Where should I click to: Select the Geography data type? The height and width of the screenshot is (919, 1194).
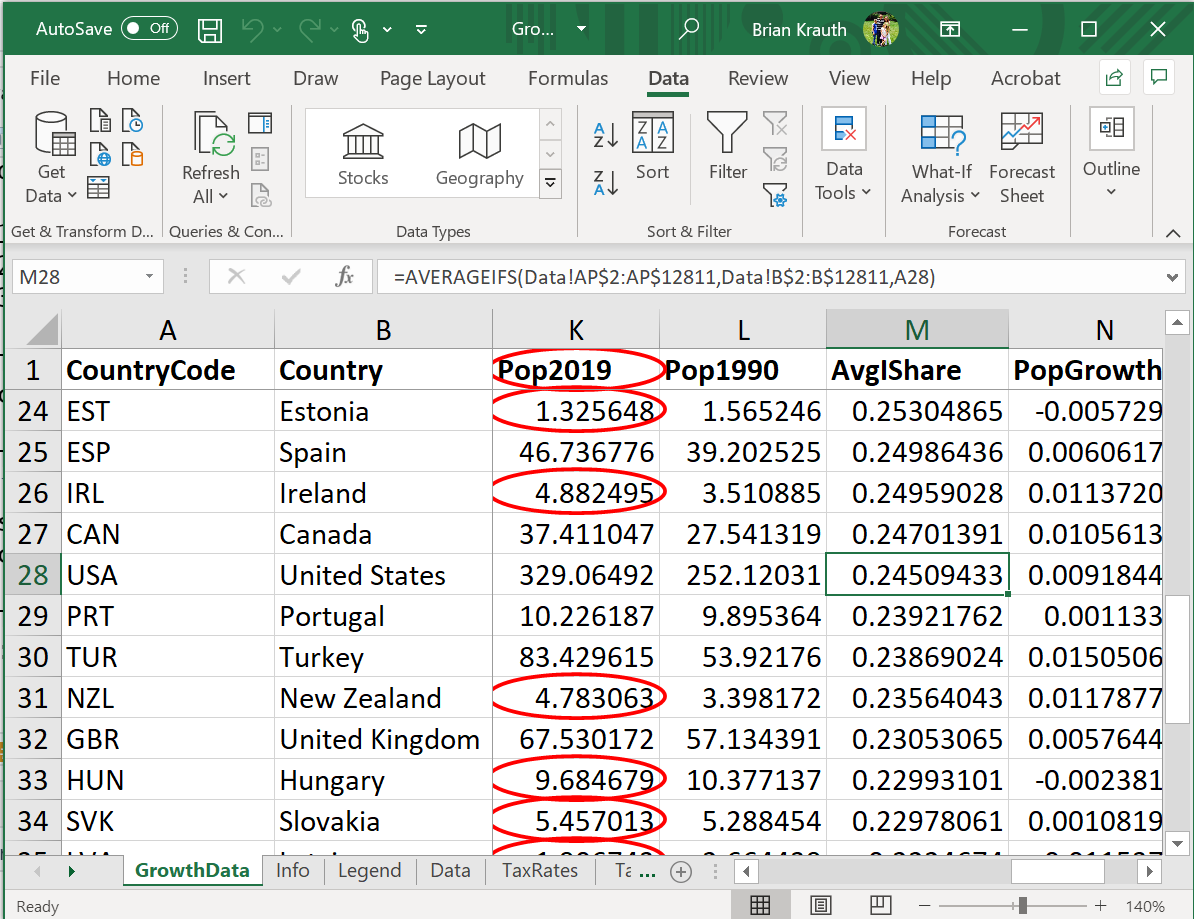(x=479, y=153)
